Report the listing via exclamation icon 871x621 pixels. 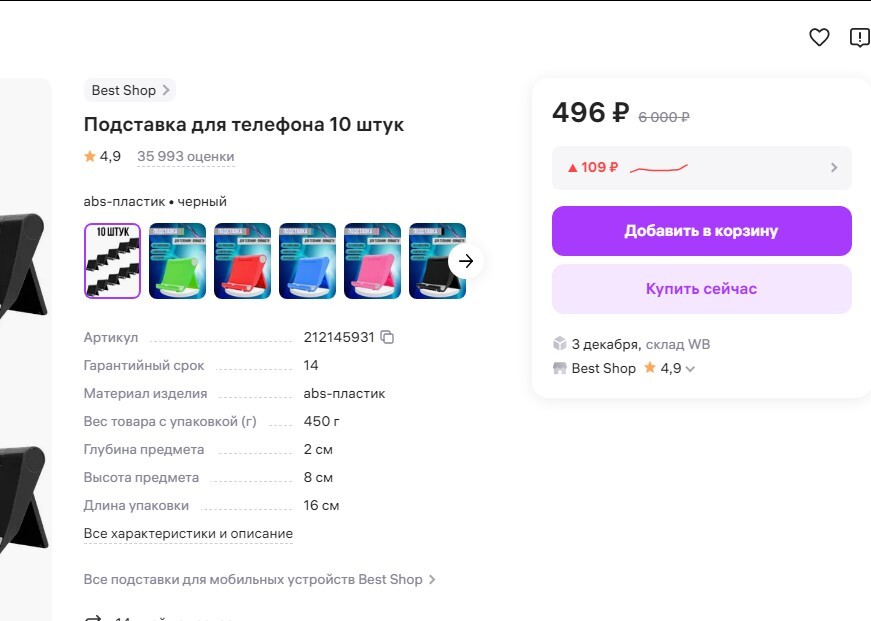pyautogui.click(x=859, y=38)
